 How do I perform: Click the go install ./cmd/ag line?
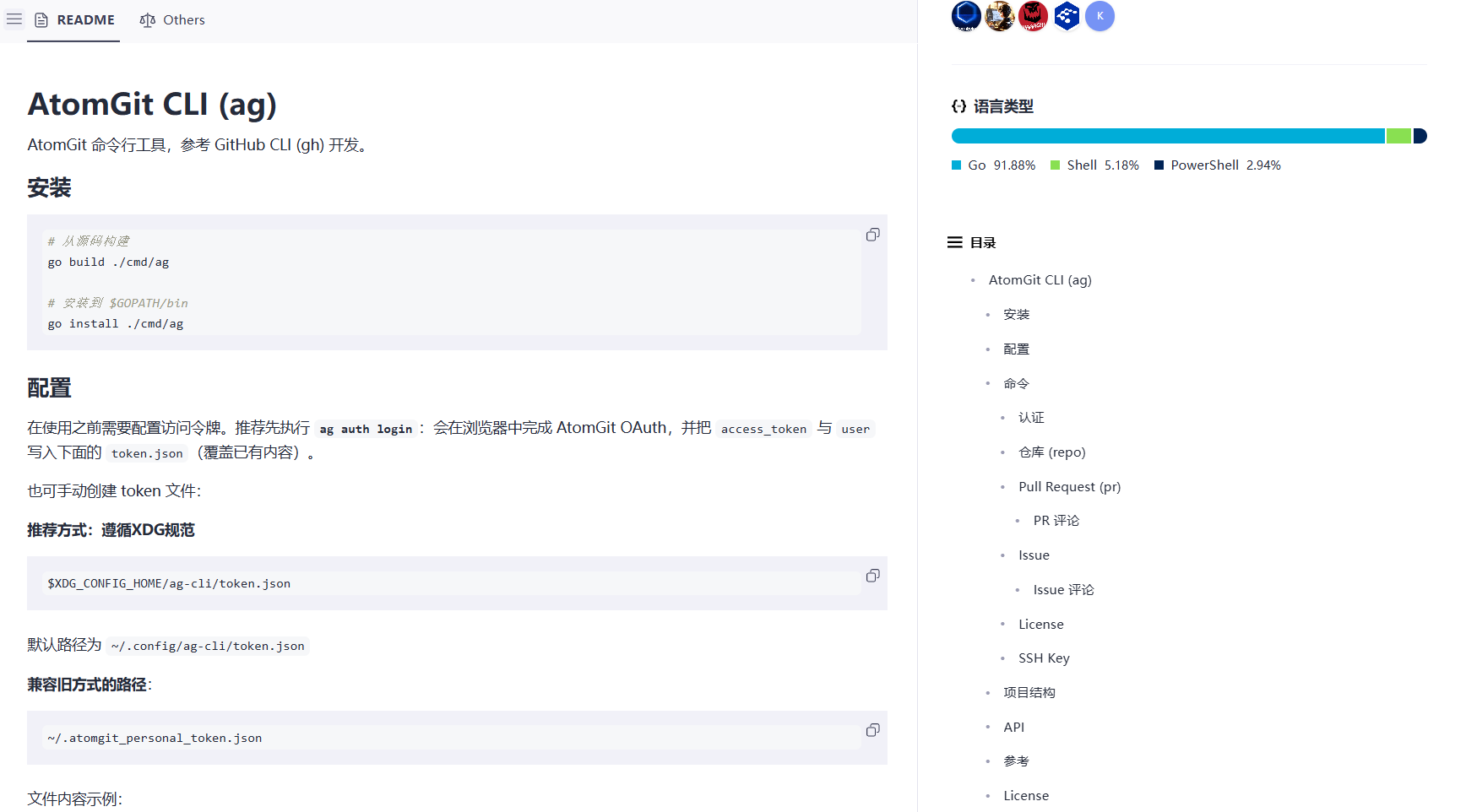coord(116,324)
